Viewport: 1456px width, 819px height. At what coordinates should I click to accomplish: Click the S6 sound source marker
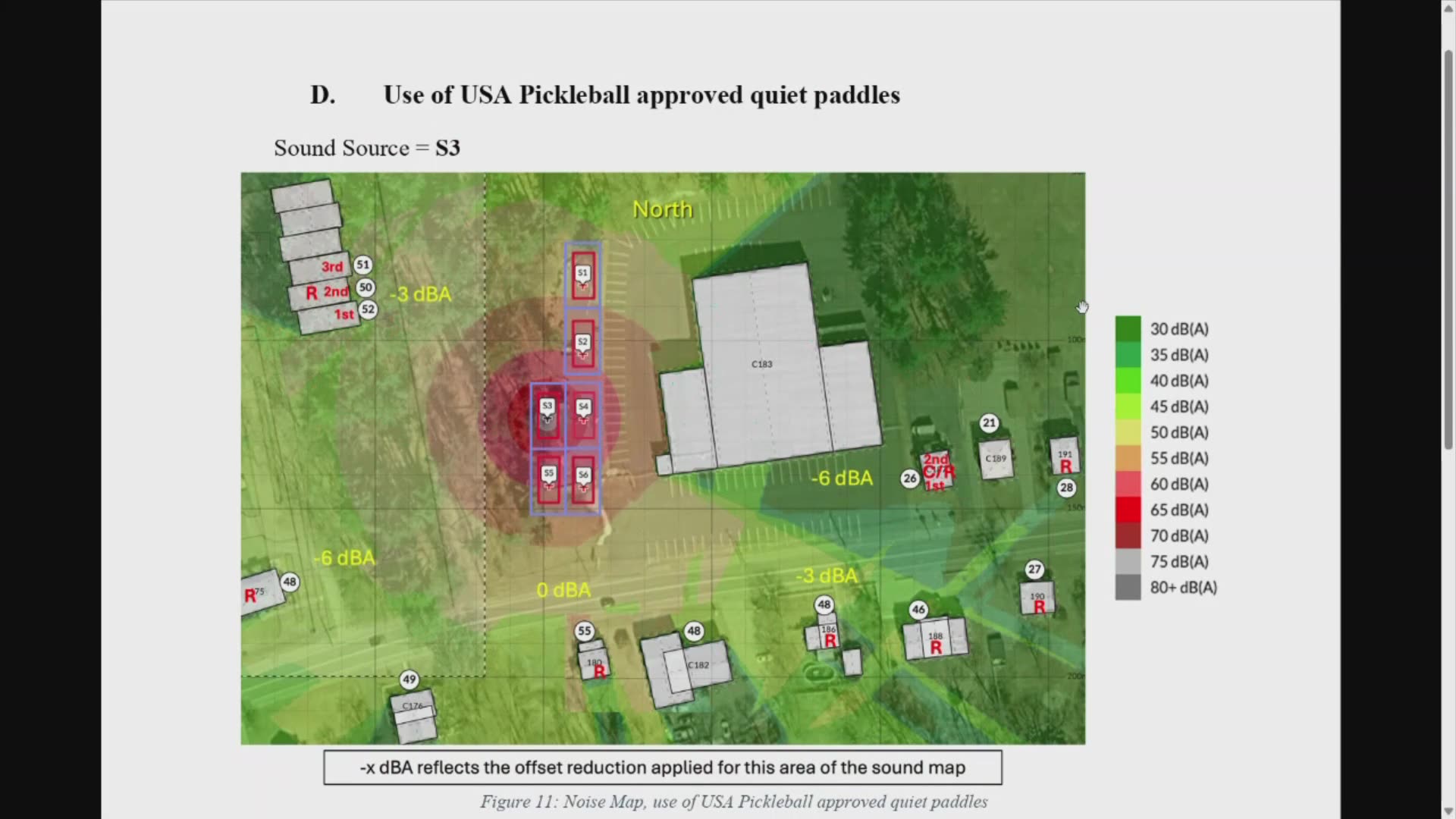(x=582, y=476)
